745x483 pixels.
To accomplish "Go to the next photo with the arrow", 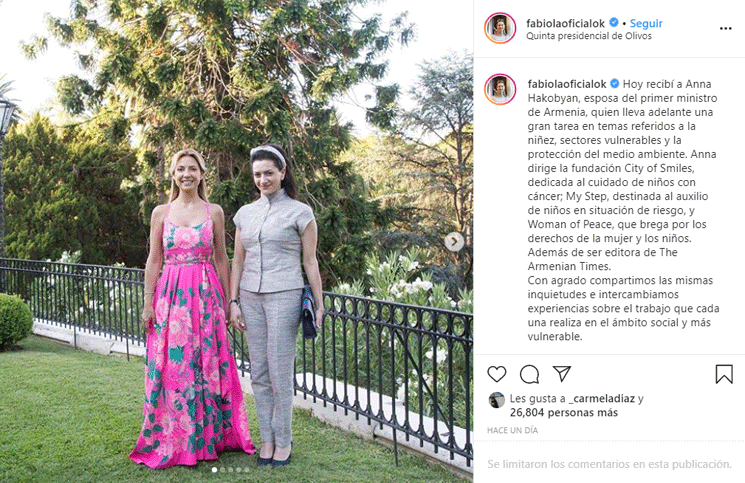I will coord(454,242).
